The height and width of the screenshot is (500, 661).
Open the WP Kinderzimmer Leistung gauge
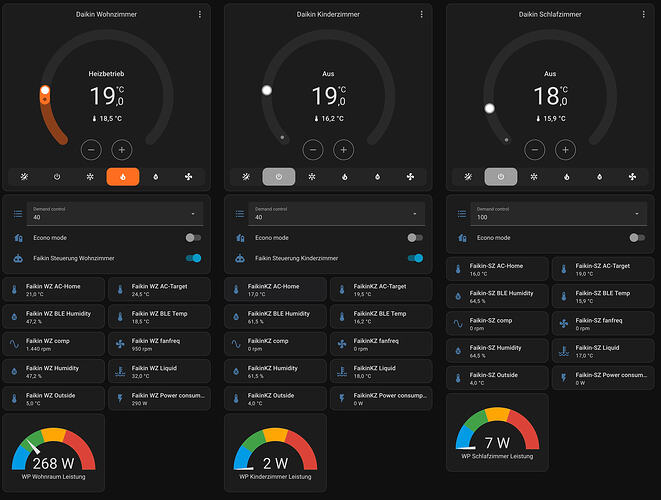pyautogui.click(x=275, y=453)
